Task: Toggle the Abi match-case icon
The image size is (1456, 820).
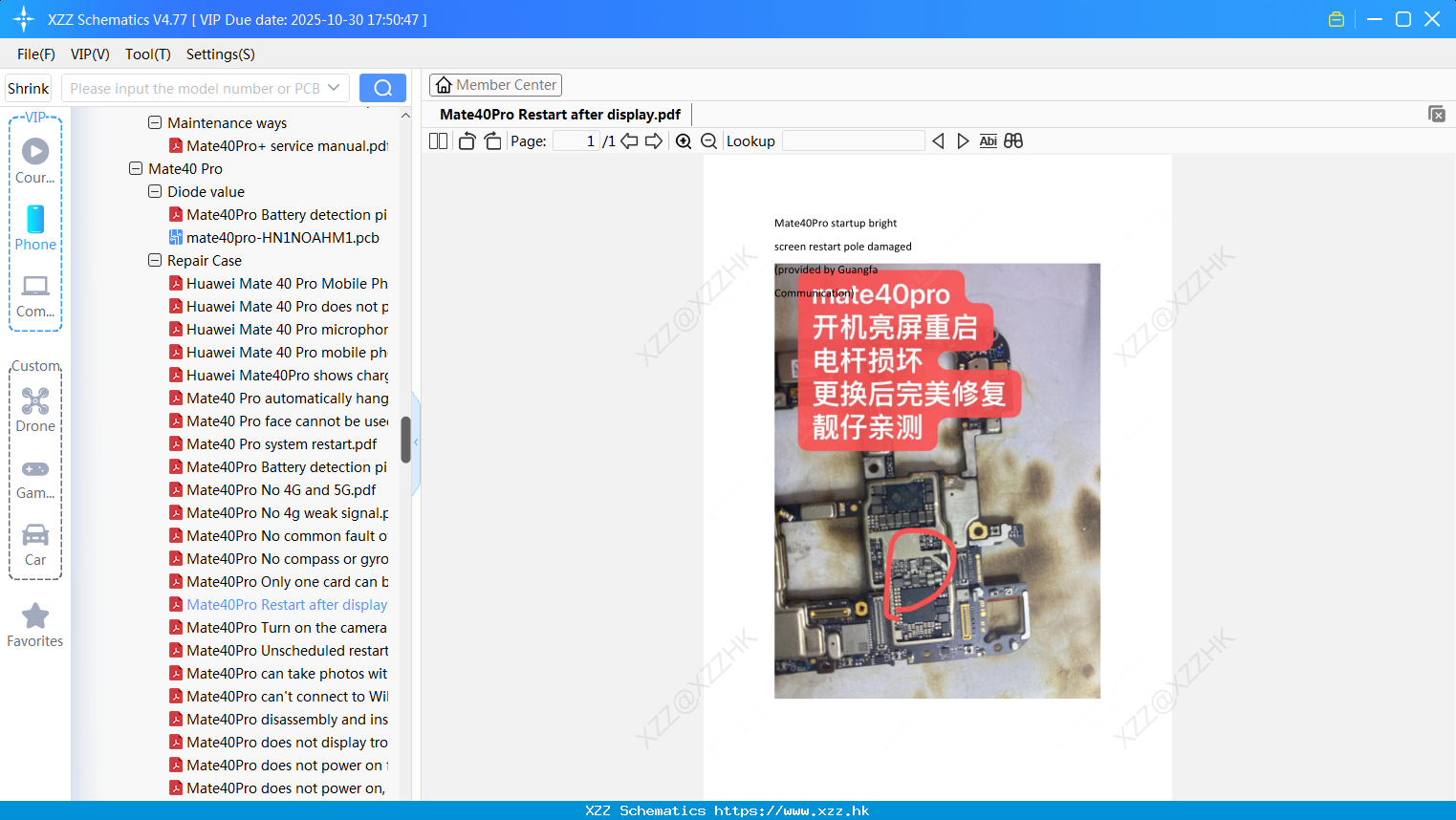Action: tap(989, 141)
